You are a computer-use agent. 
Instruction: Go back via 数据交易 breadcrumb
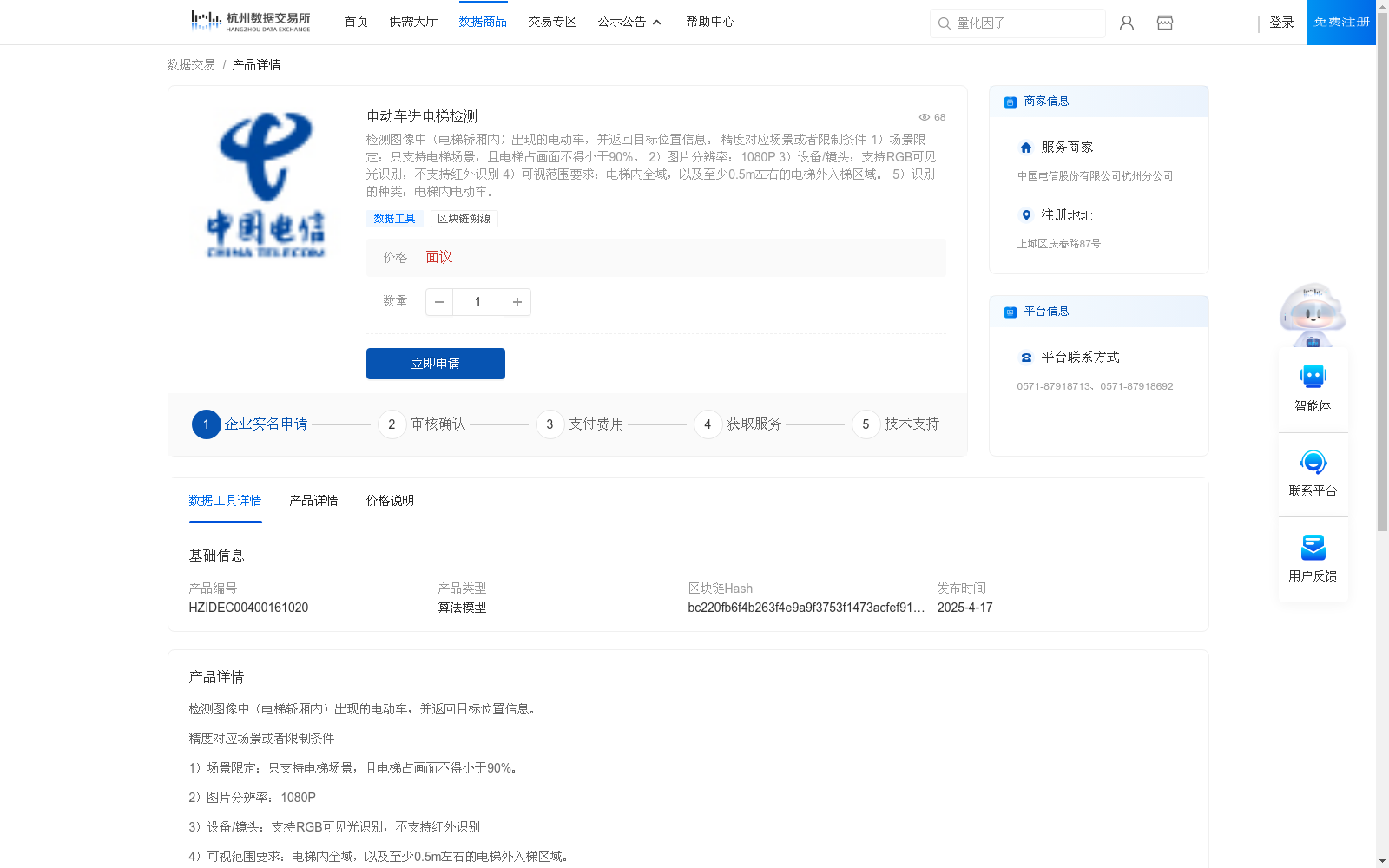[191, 65]
